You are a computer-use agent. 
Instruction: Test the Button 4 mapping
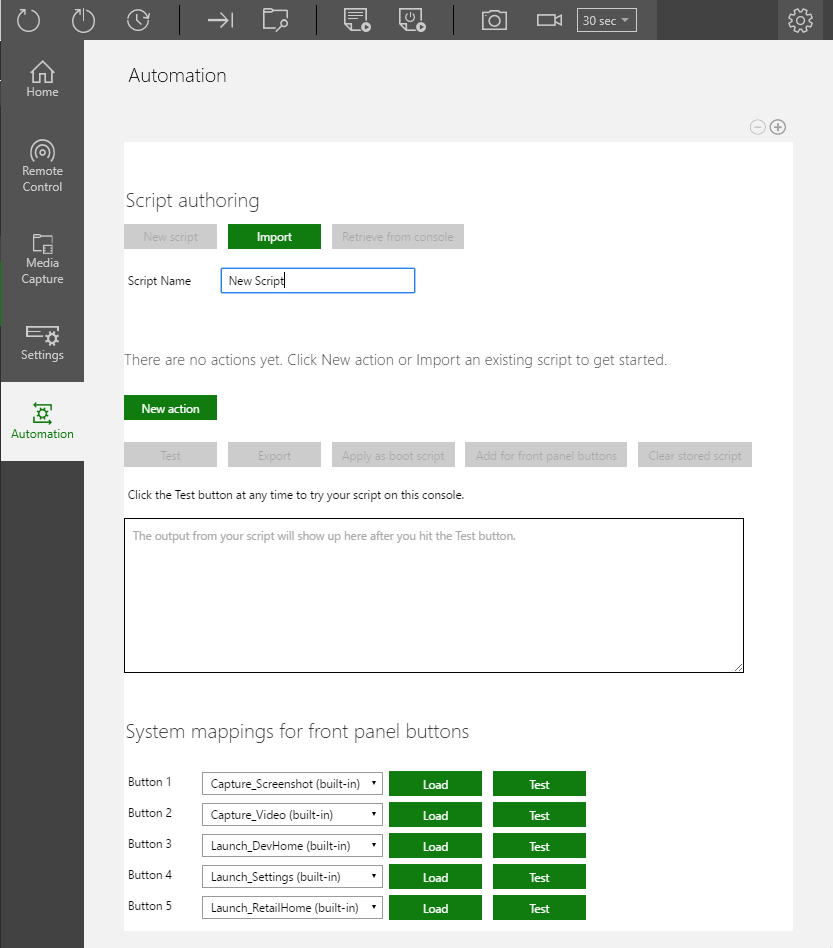(x=539, y=877)
